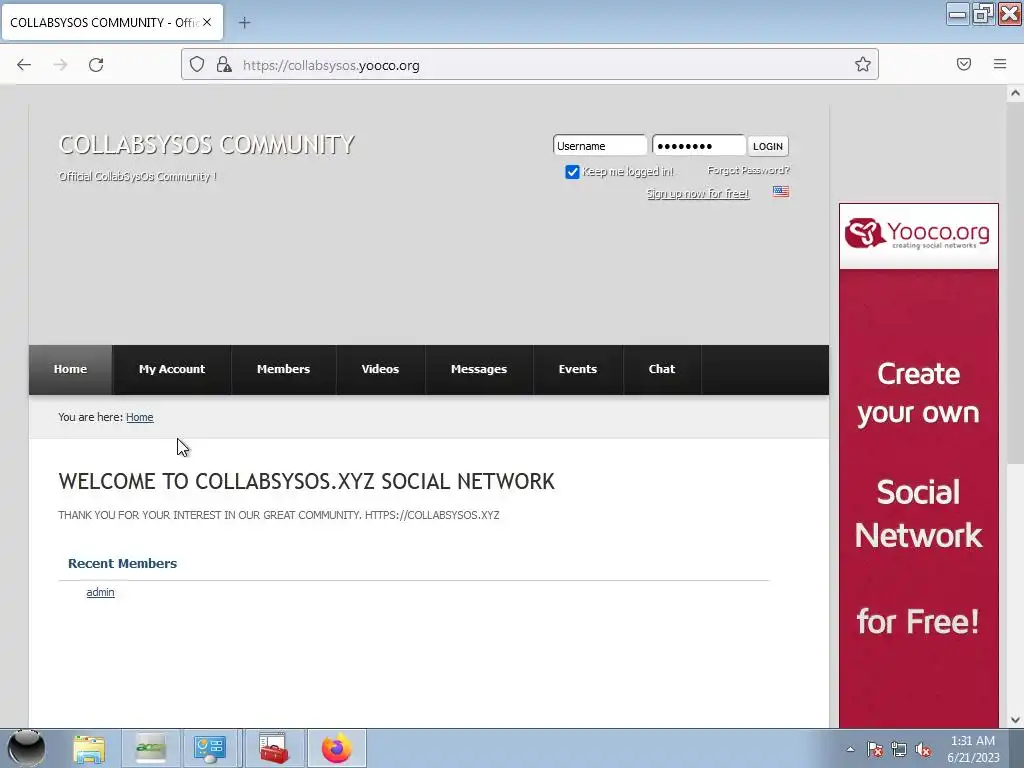Click the password input field

[699, 146]
